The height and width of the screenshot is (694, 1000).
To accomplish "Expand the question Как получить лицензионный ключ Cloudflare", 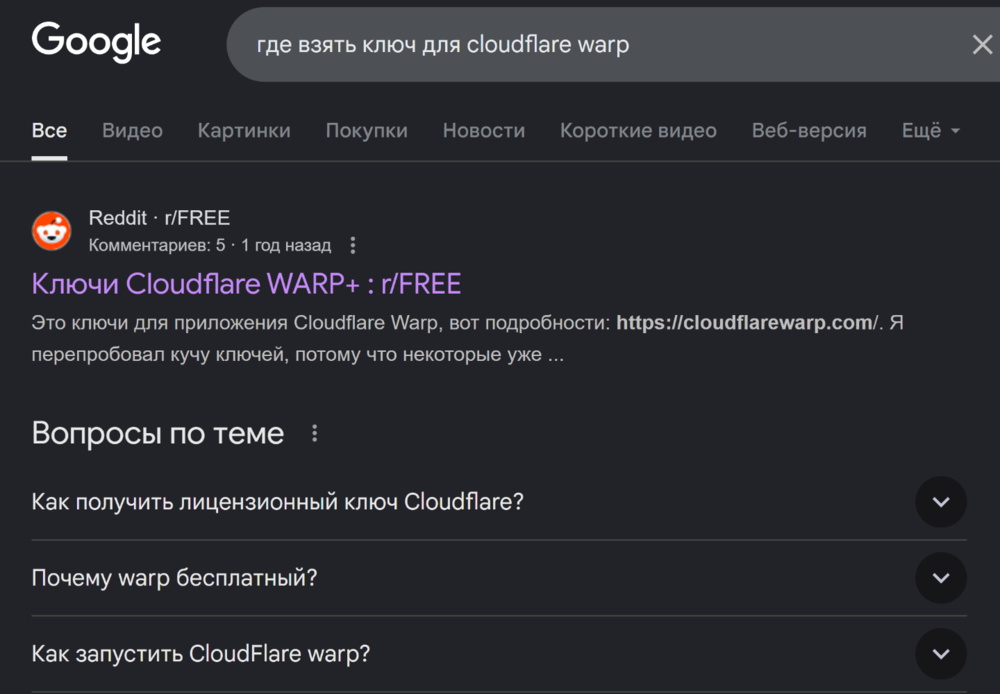I will tap(940, 502).
